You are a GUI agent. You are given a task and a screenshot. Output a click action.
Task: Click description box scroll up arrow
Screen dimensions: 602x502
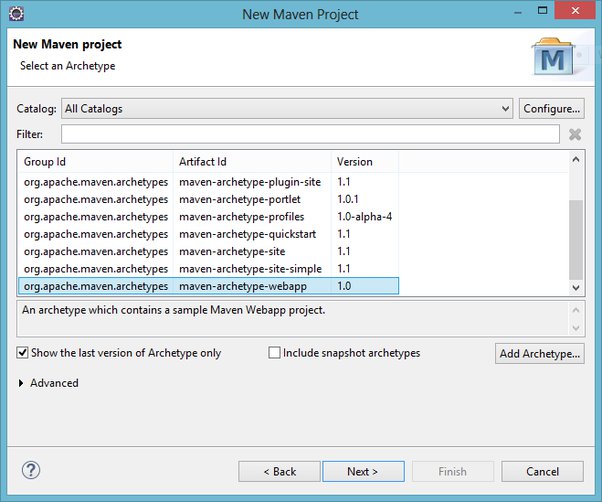click(576, 310)
